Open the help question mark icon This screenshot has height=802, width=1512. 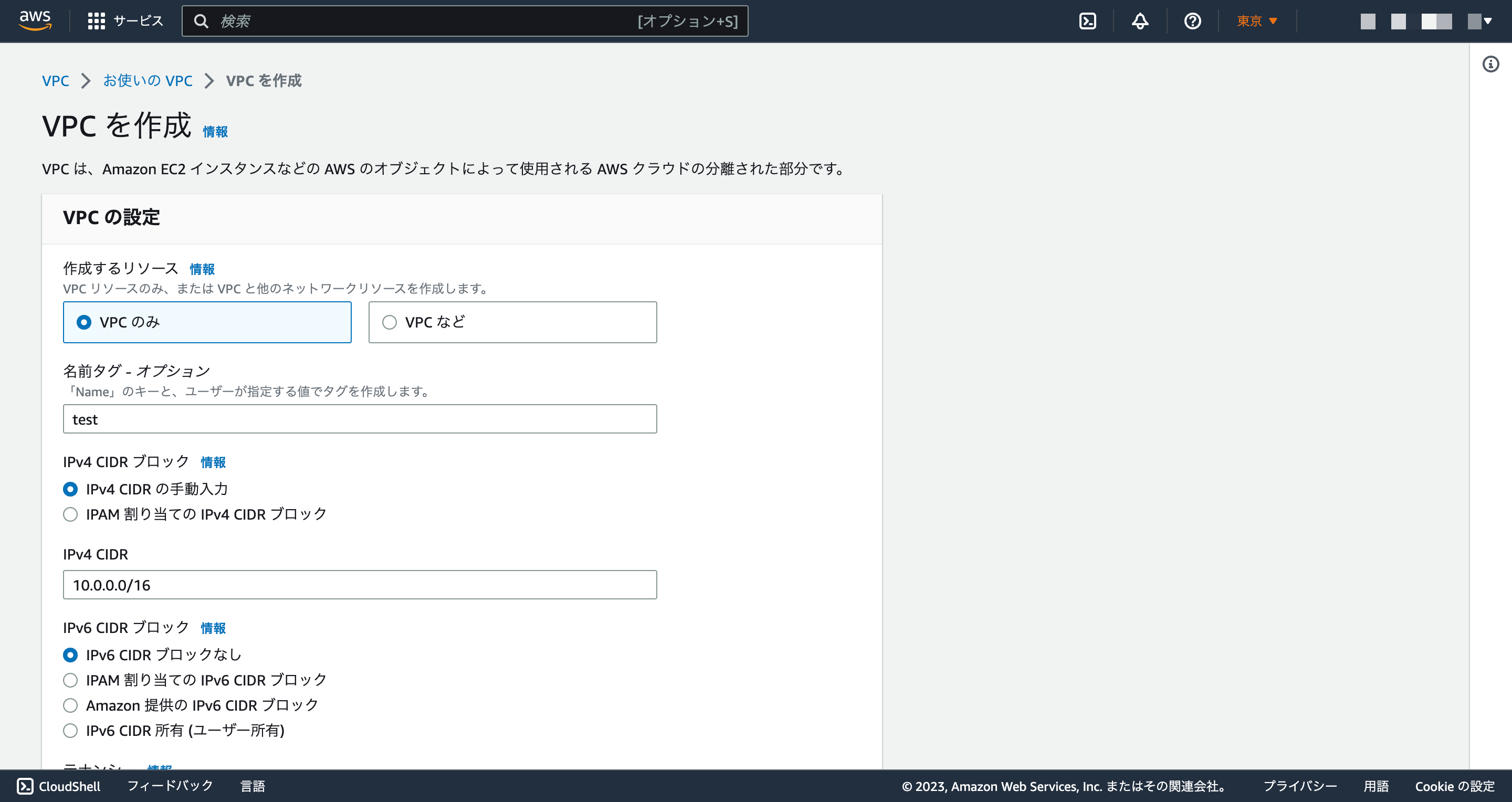point(1192,20)
